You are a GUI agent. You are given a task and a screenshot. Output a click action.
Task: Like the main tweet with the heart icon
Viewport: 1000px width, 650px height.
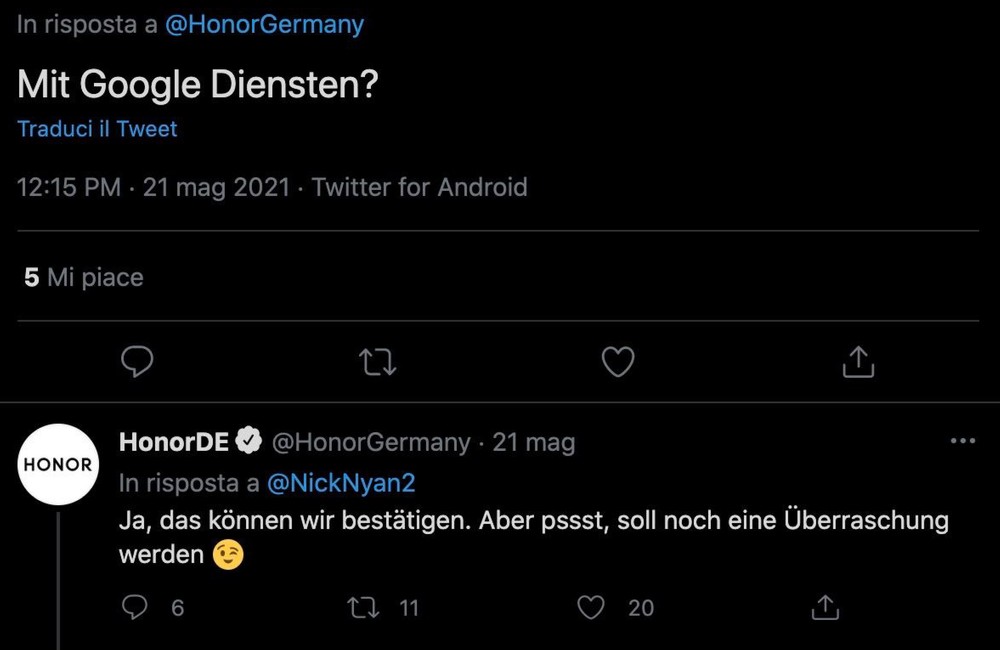618,362
